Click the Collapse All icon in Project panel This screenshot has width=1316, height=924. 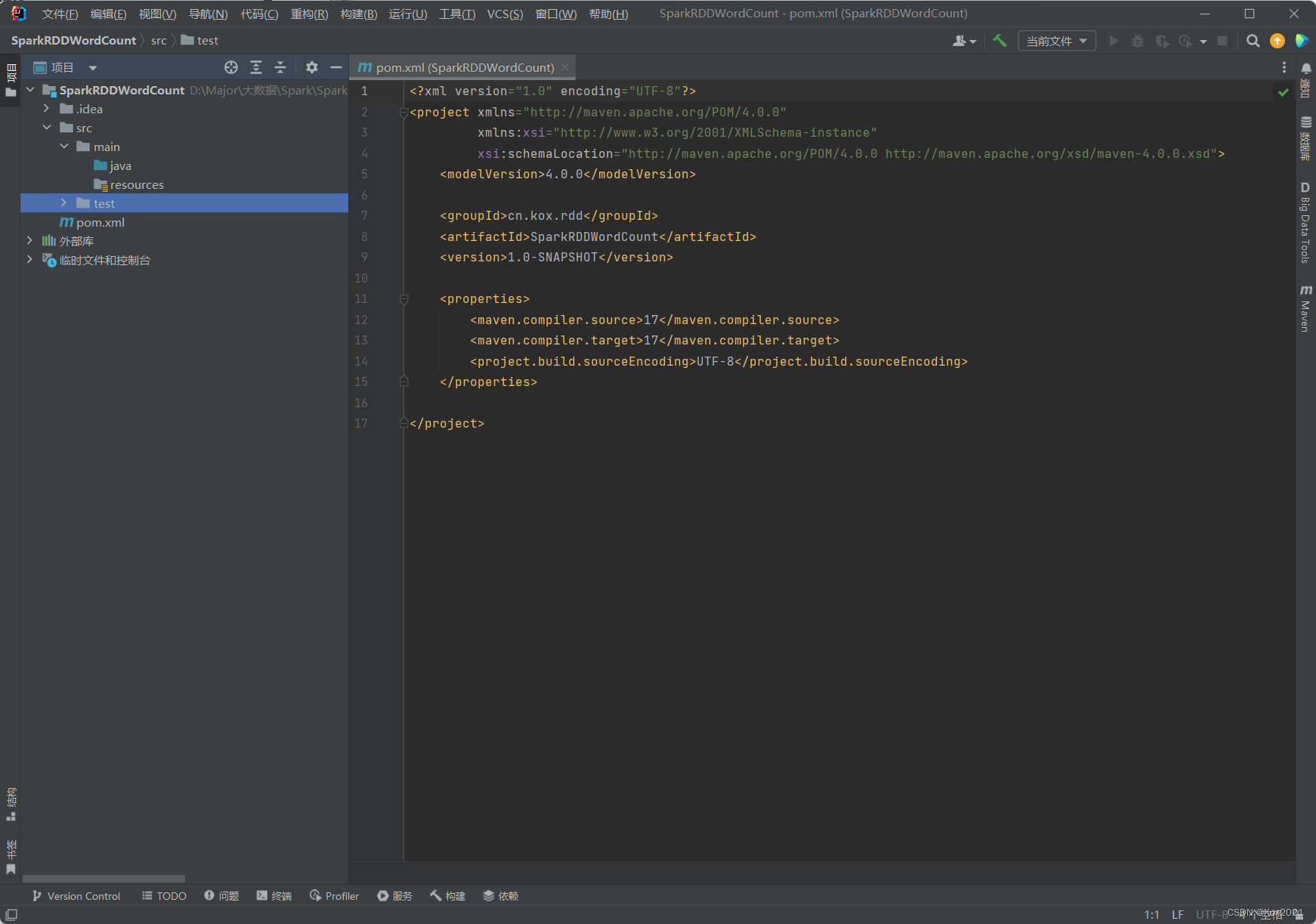pyautogui.click(x=280, y=67)
